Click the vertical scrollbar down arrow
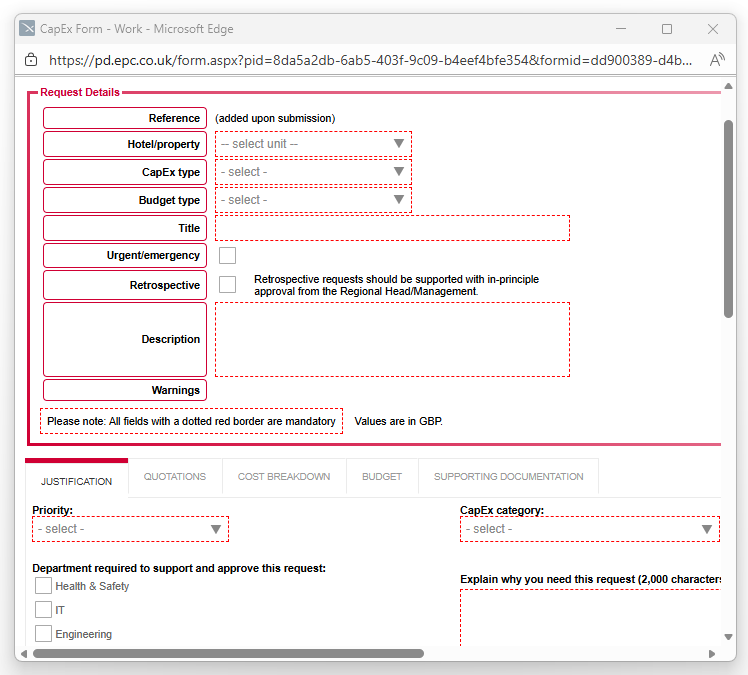Viewport: 748px width, 675px height. click(x=728, y=636)
